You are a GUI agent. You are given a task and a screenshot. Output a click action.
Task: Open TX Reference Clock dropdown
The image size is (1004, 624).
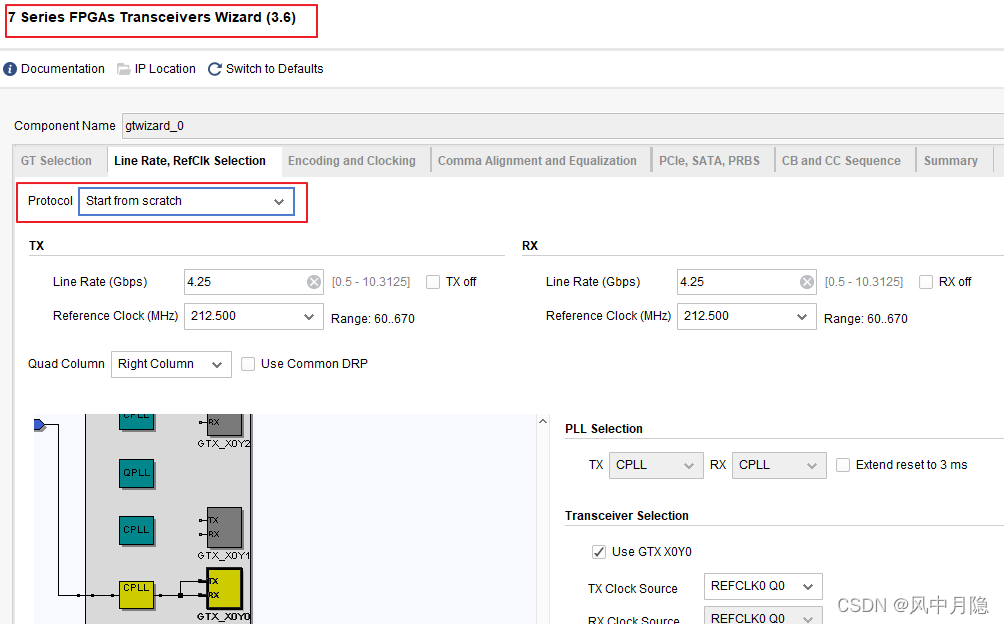click(x=254, y=316)
